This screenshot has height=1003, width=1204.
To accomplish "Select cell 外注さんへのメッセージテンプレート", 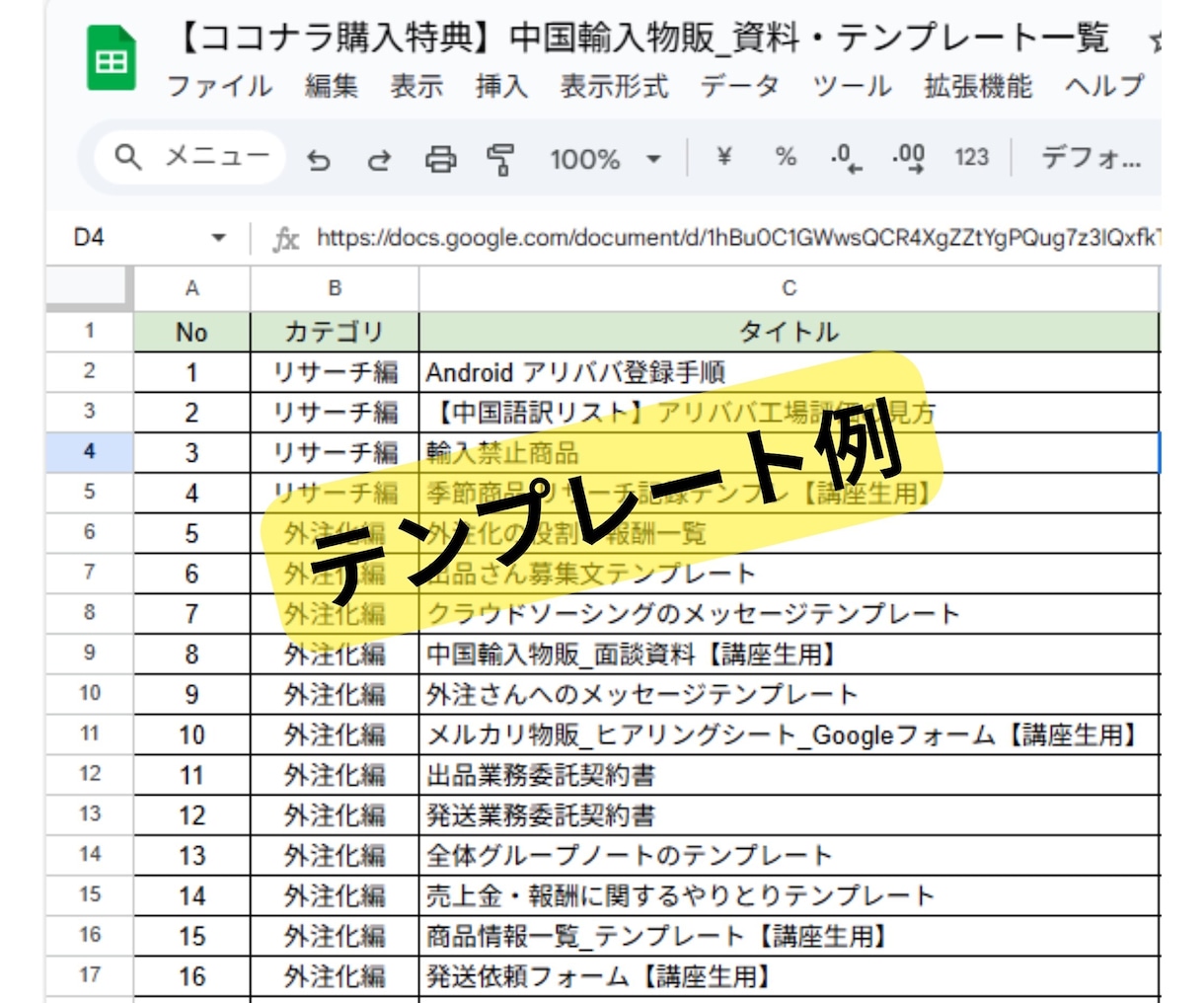I will 789,694.
